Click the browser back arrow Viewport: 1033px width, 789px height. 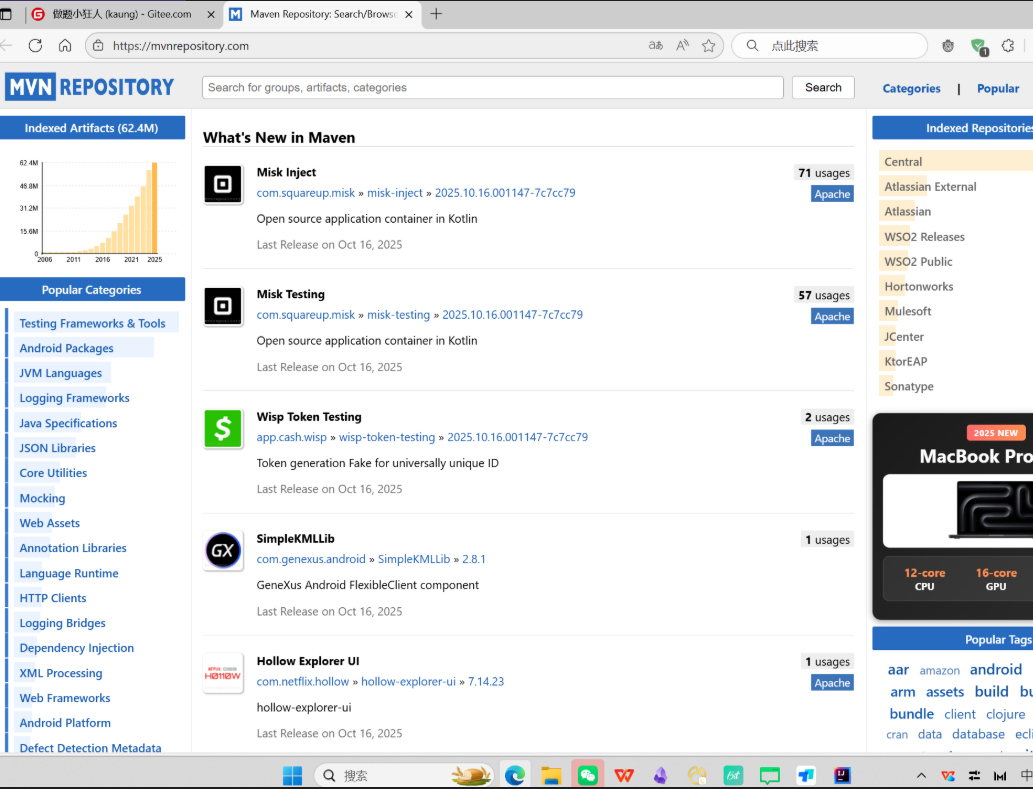(x=7, y=45)
